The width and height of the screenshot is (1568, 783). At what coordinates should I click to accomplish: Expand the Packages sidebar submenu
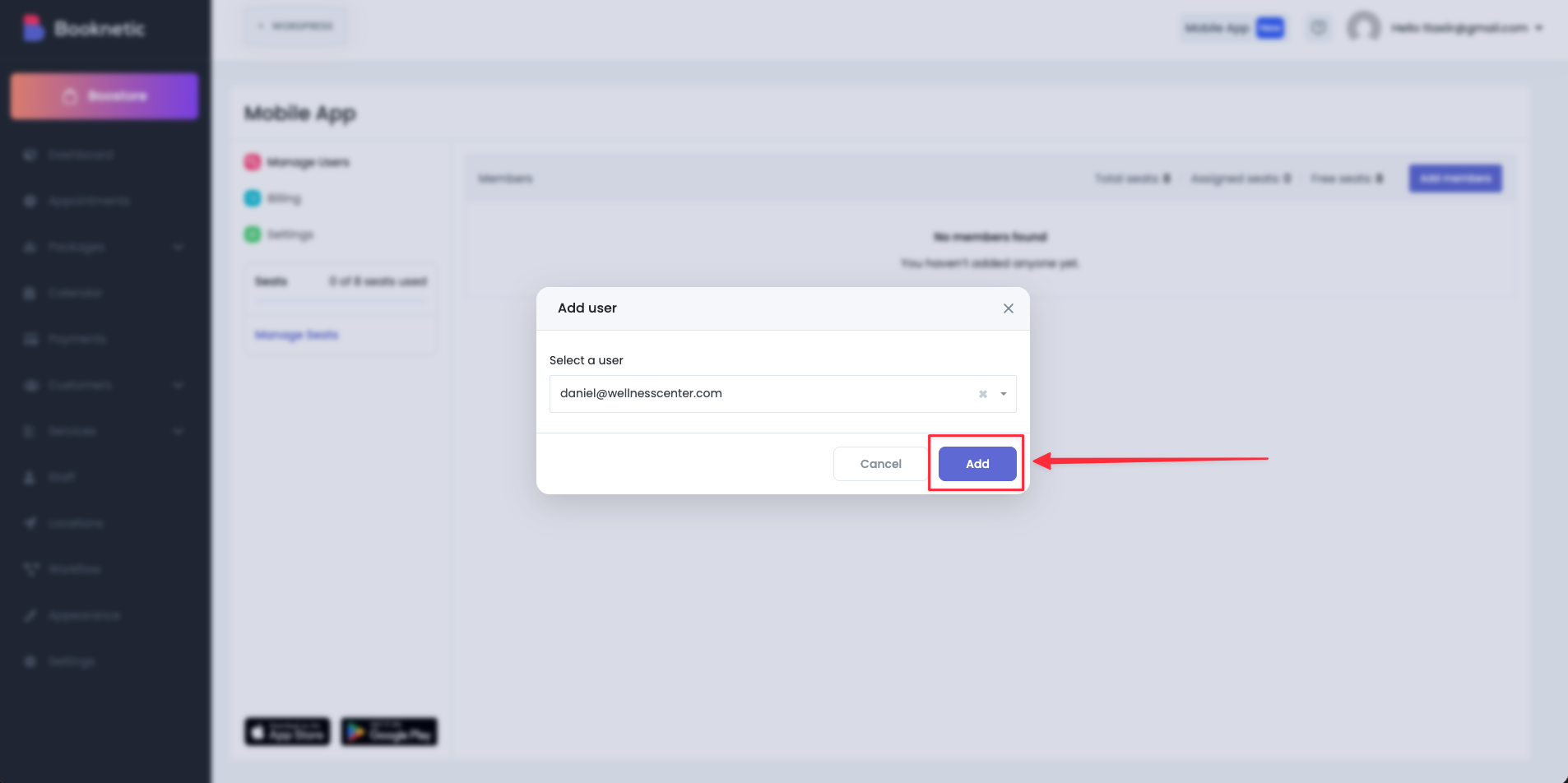[x=178, y=247]
